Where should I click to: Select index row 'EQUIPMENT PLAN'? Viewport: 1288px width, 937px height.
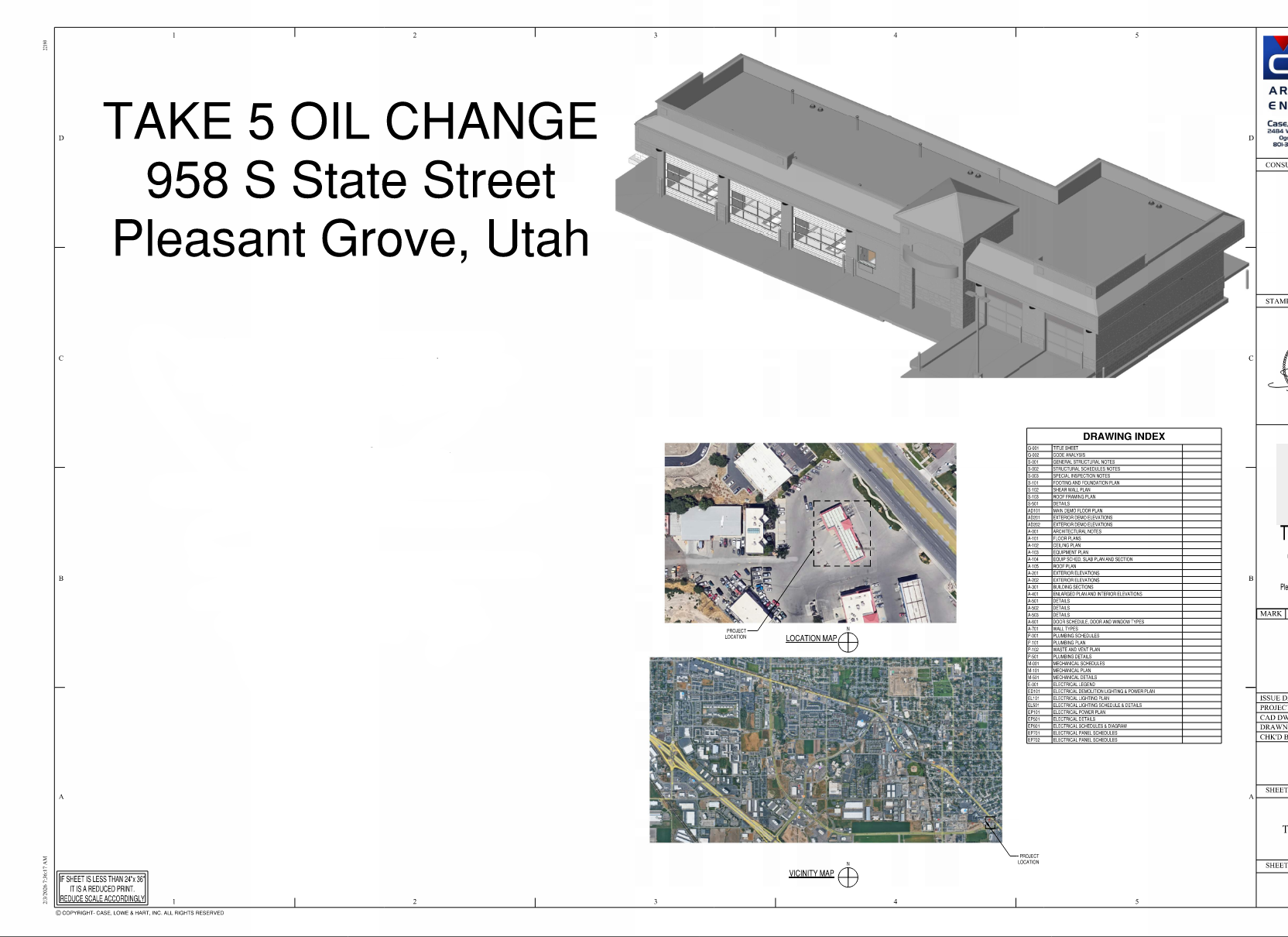click(1124, 553)
